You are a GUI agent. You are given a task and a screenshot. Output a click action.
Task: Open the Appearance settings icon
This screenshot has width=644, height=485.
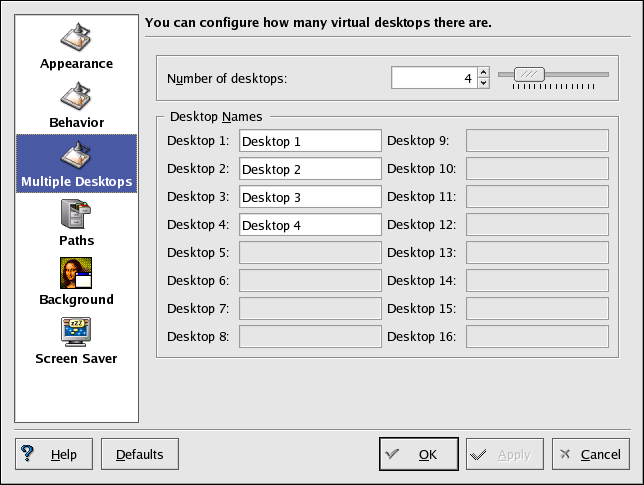point(77,35)
